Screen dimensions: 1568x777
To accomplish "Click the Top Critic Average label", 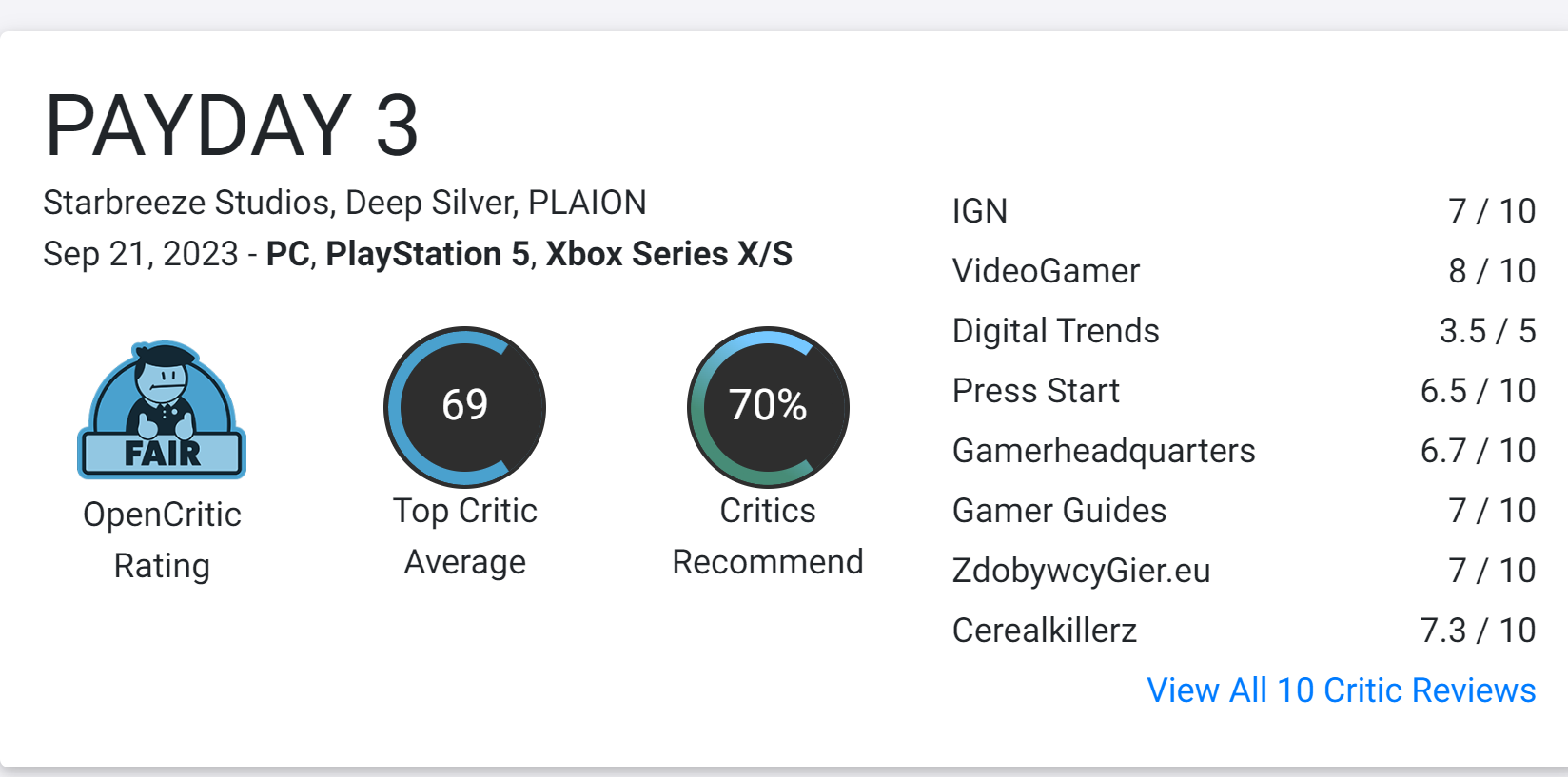I will pos(464,536).
